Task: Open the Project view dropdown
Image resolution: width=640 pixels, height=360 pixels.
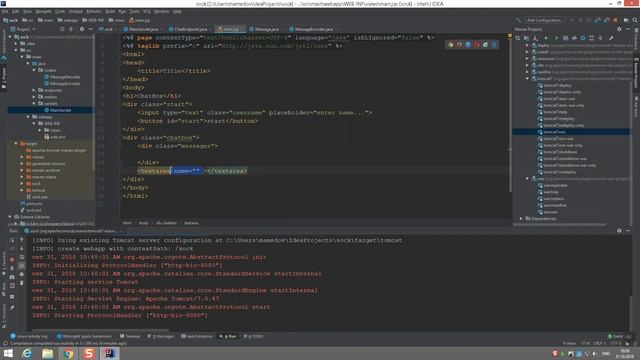Action: pos(24,29)
